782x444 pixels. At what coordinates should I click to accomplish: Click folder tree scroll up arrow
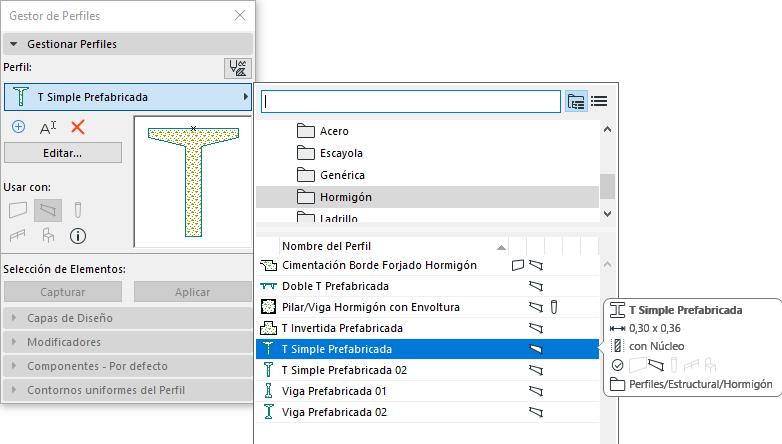click(607, 129)
